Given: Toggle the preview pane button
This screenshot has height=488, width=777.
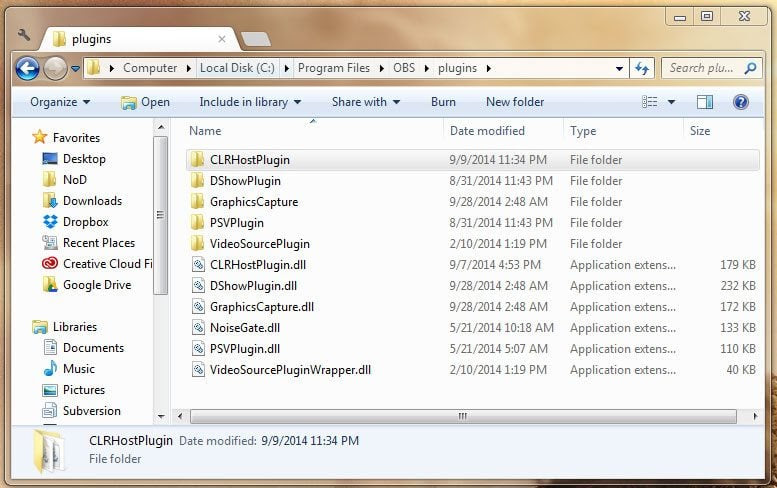Looking at the screenshot, I should (x=705, y=102).
